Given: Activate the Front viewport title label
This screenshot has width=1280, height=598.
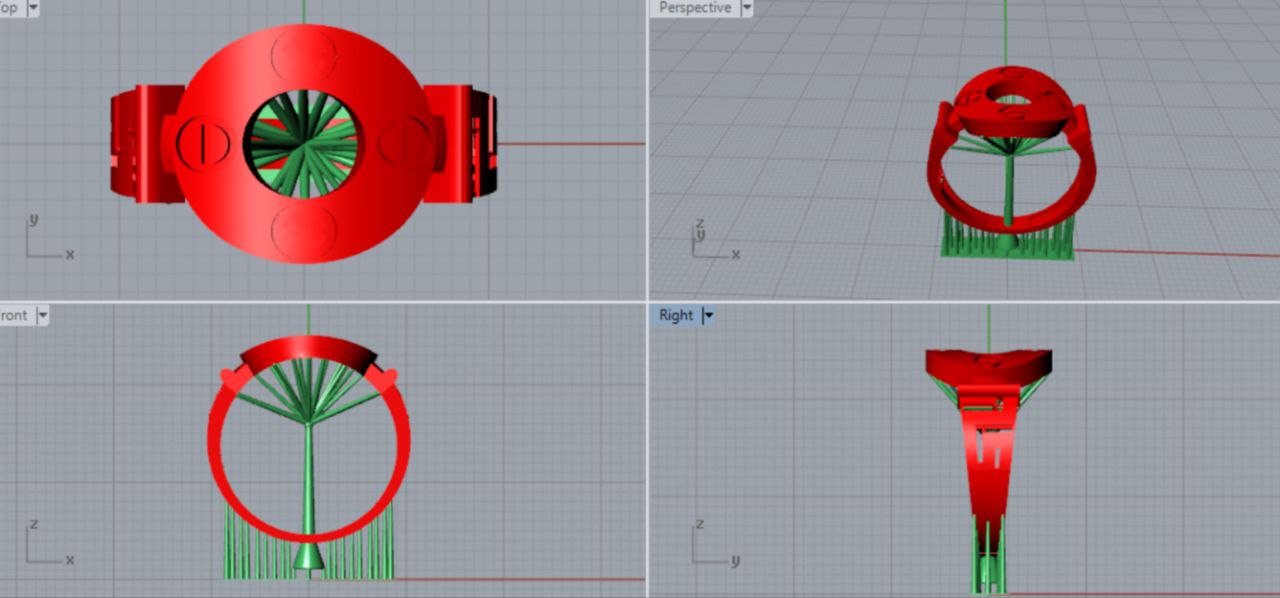Looking at the screenshot, I should pos(14,316).
